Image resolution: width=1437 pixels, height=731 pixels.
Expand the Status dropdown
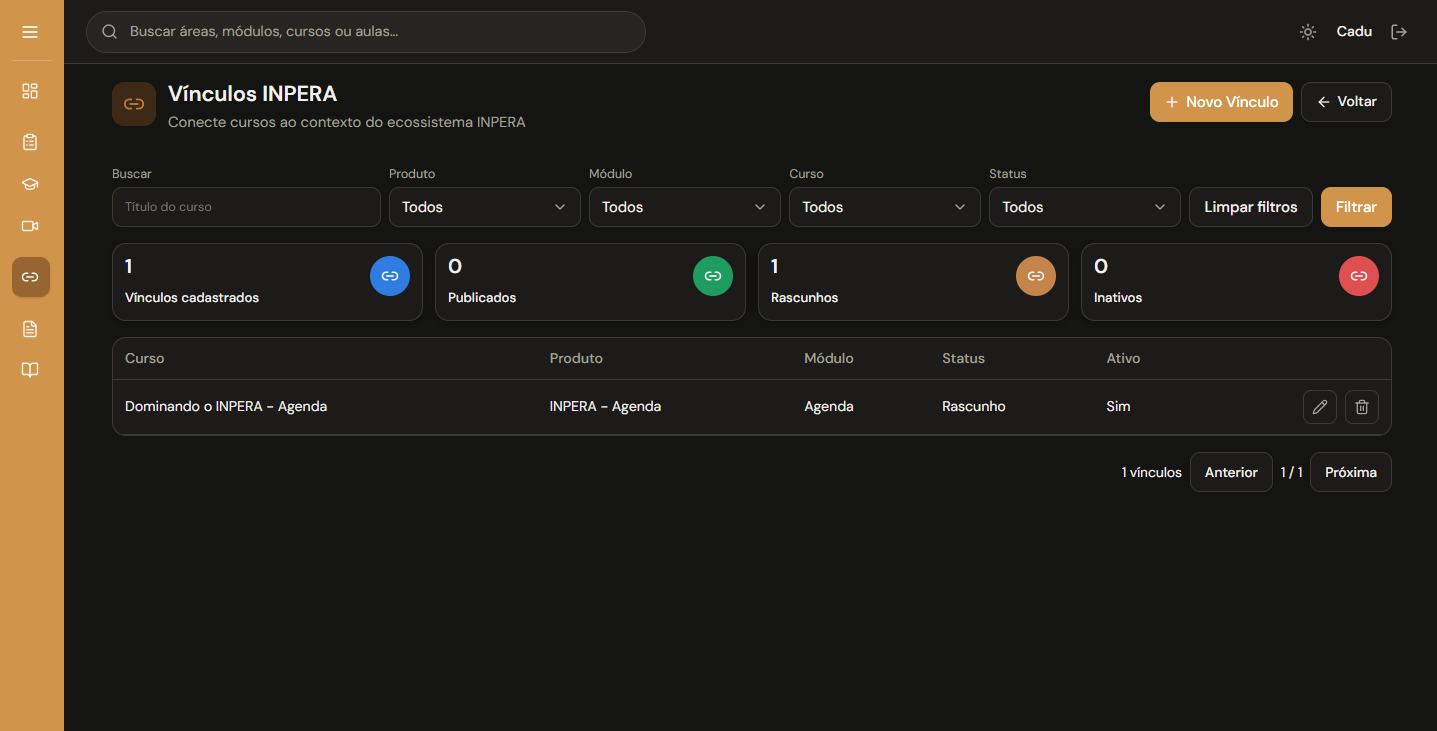point(1085,207)
